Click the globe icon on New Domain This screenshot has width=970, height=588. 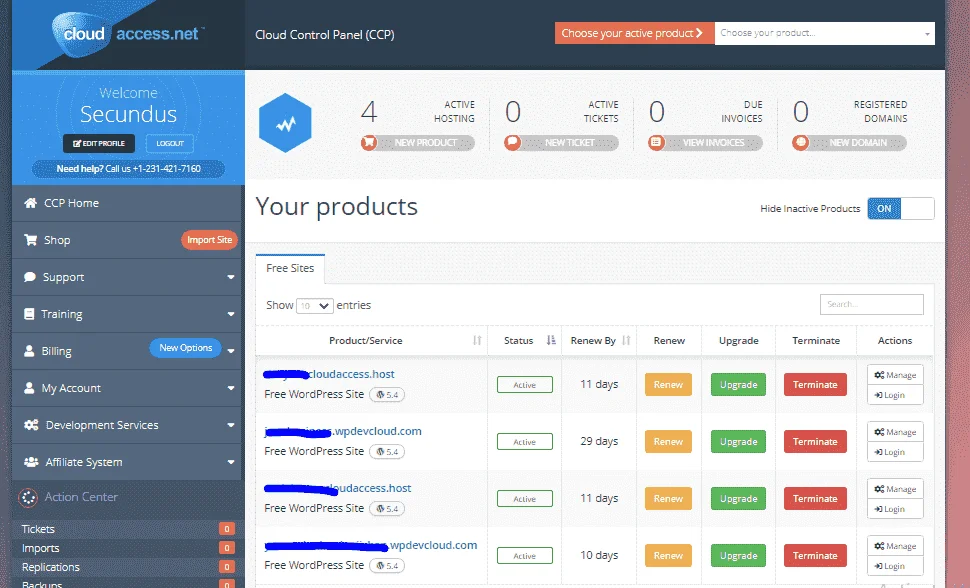pos(800,143)
